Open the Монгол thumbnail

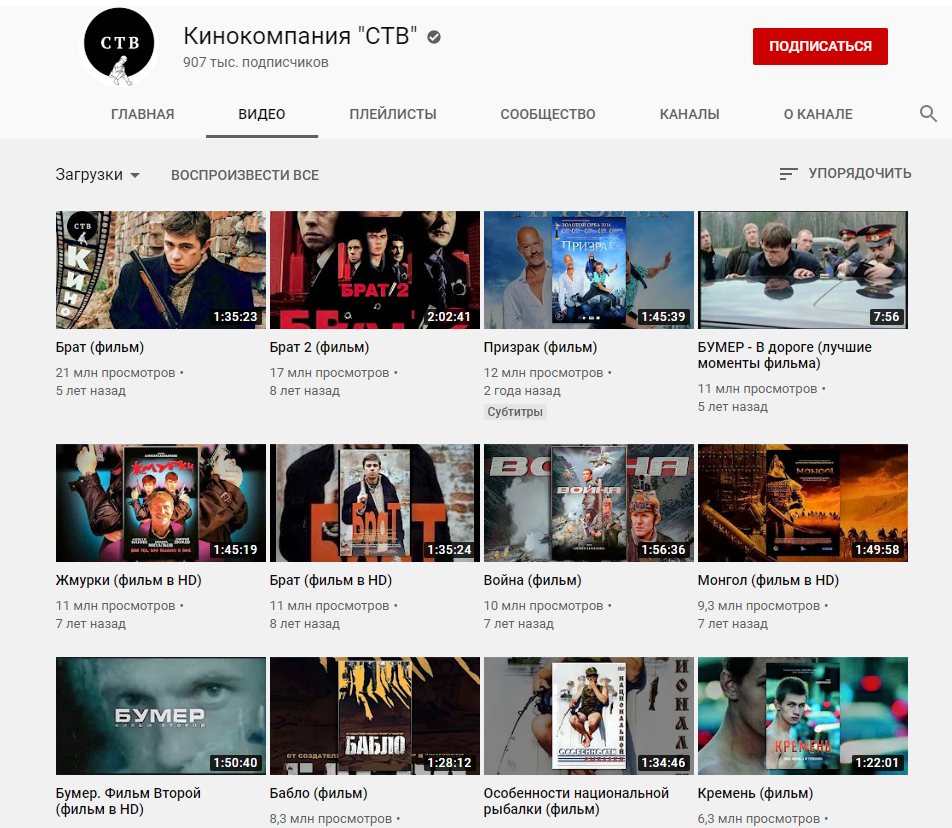(803, 503)
